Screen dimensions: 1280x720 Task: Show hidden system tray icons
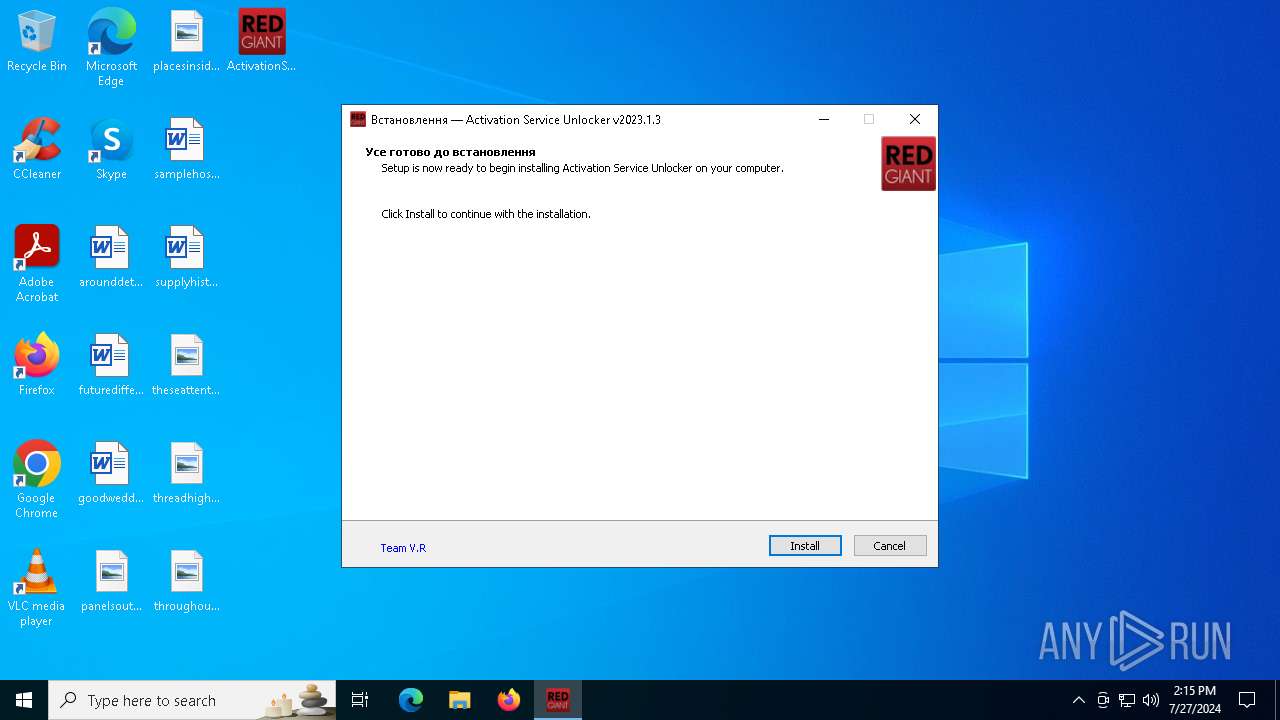coord(1078,700)
